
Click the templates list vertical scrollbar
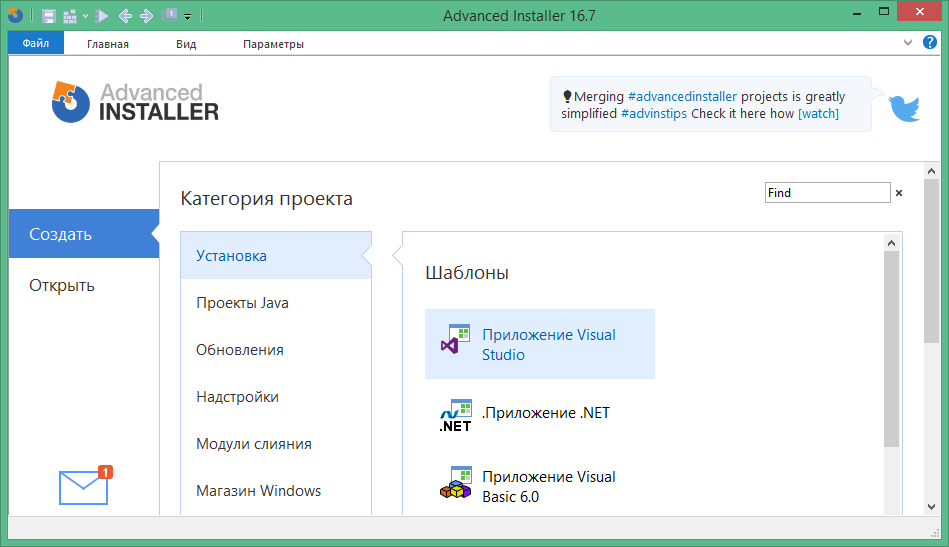coord(891,350)
